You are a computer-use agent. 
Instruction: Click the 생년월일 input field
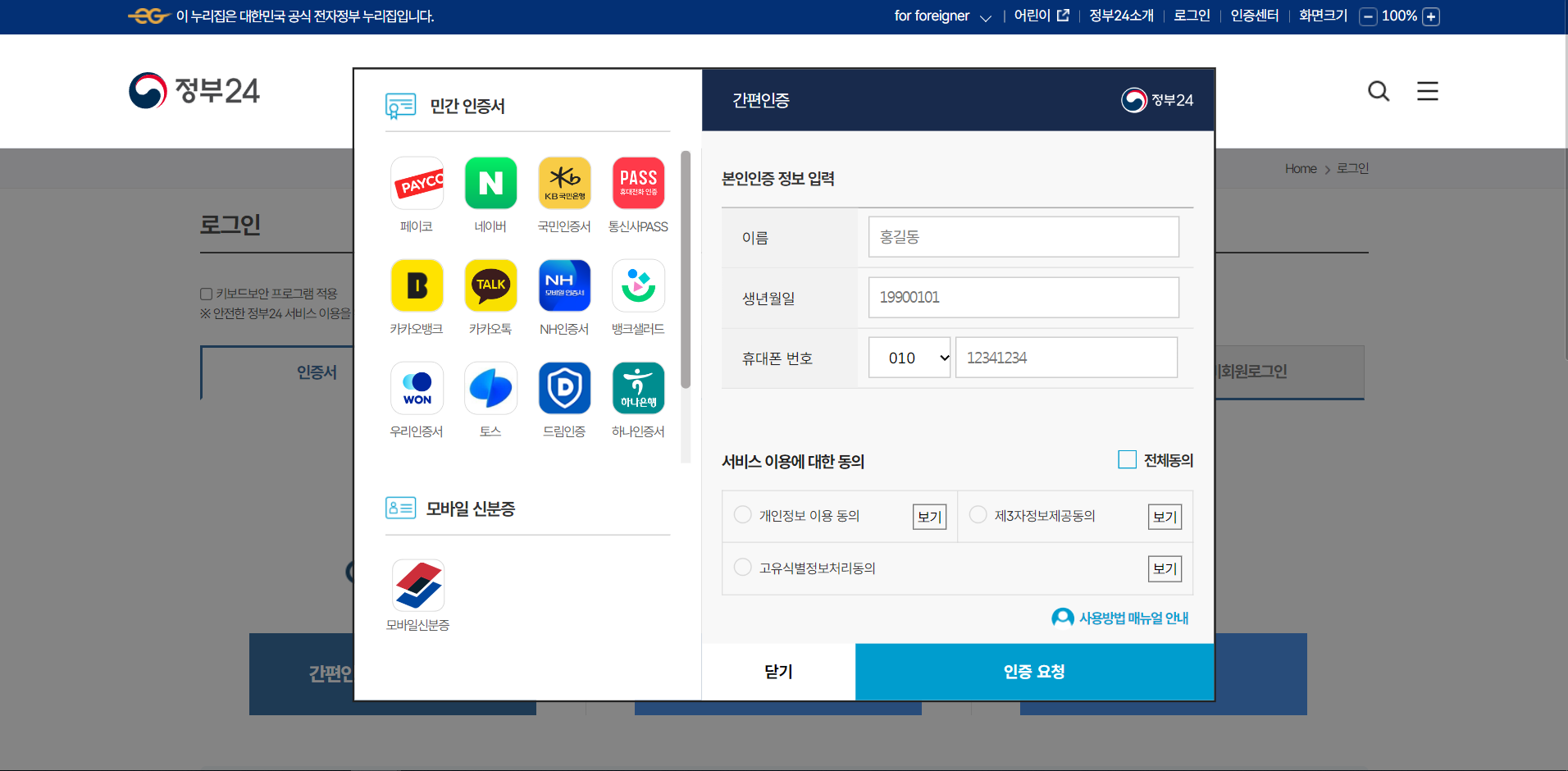pos(1023,297)
